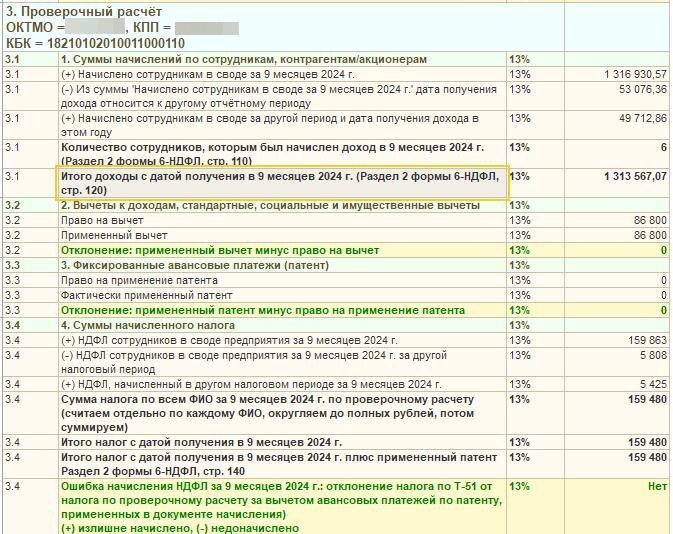Select value 5 425

tap(653, 384)
